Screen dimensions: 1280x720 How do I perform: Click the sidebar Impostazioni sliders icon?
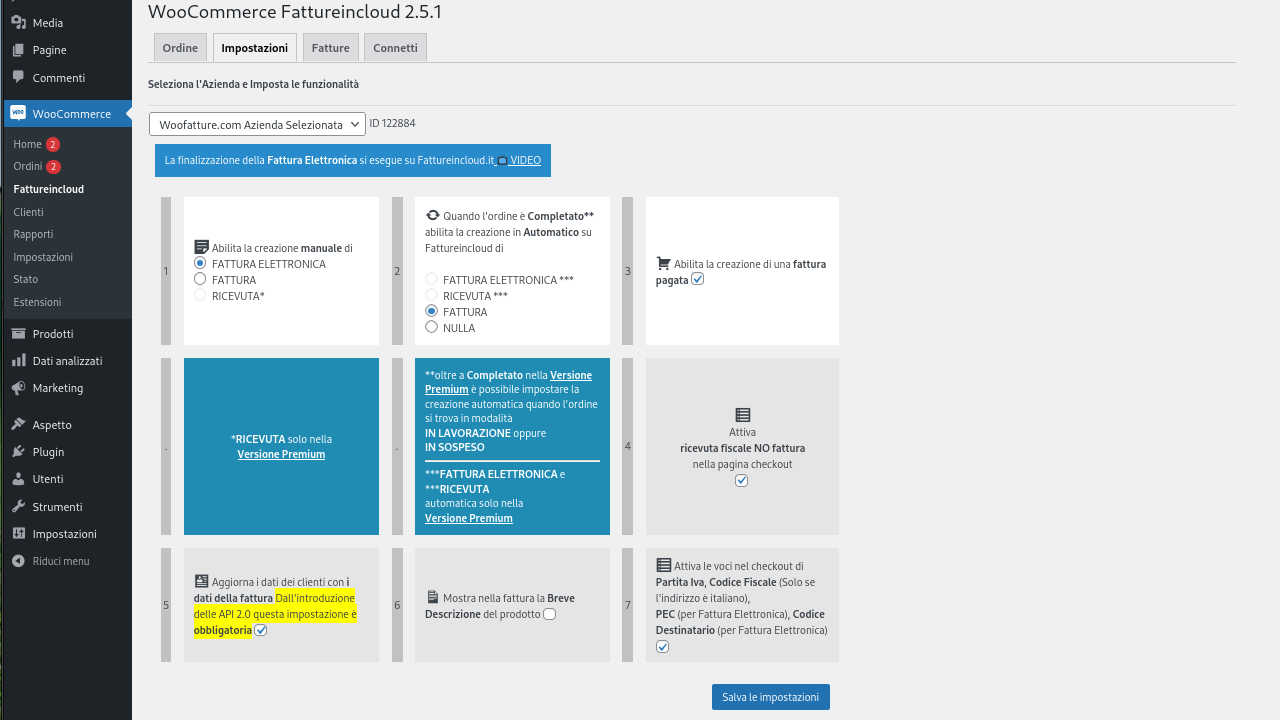(18, 534)
